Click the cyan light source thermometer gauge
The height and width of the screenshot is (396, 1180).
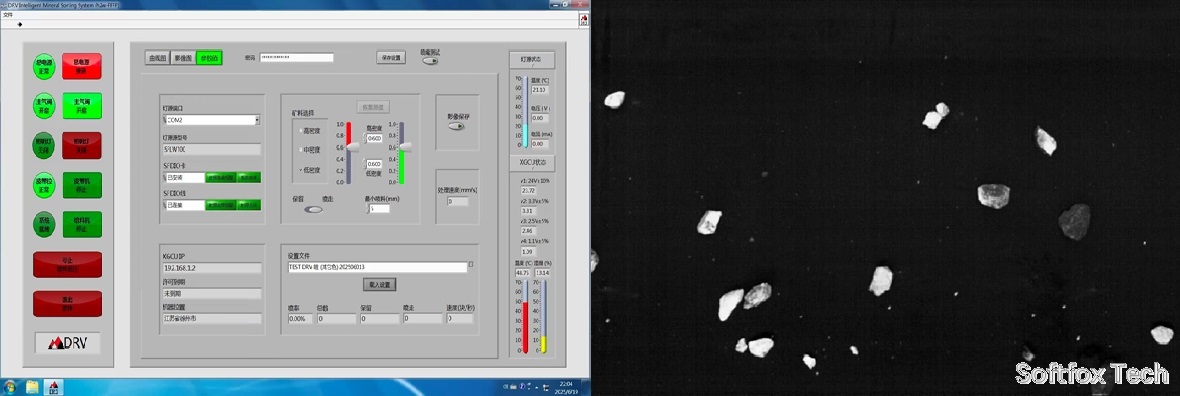click(x=525, y=111)
